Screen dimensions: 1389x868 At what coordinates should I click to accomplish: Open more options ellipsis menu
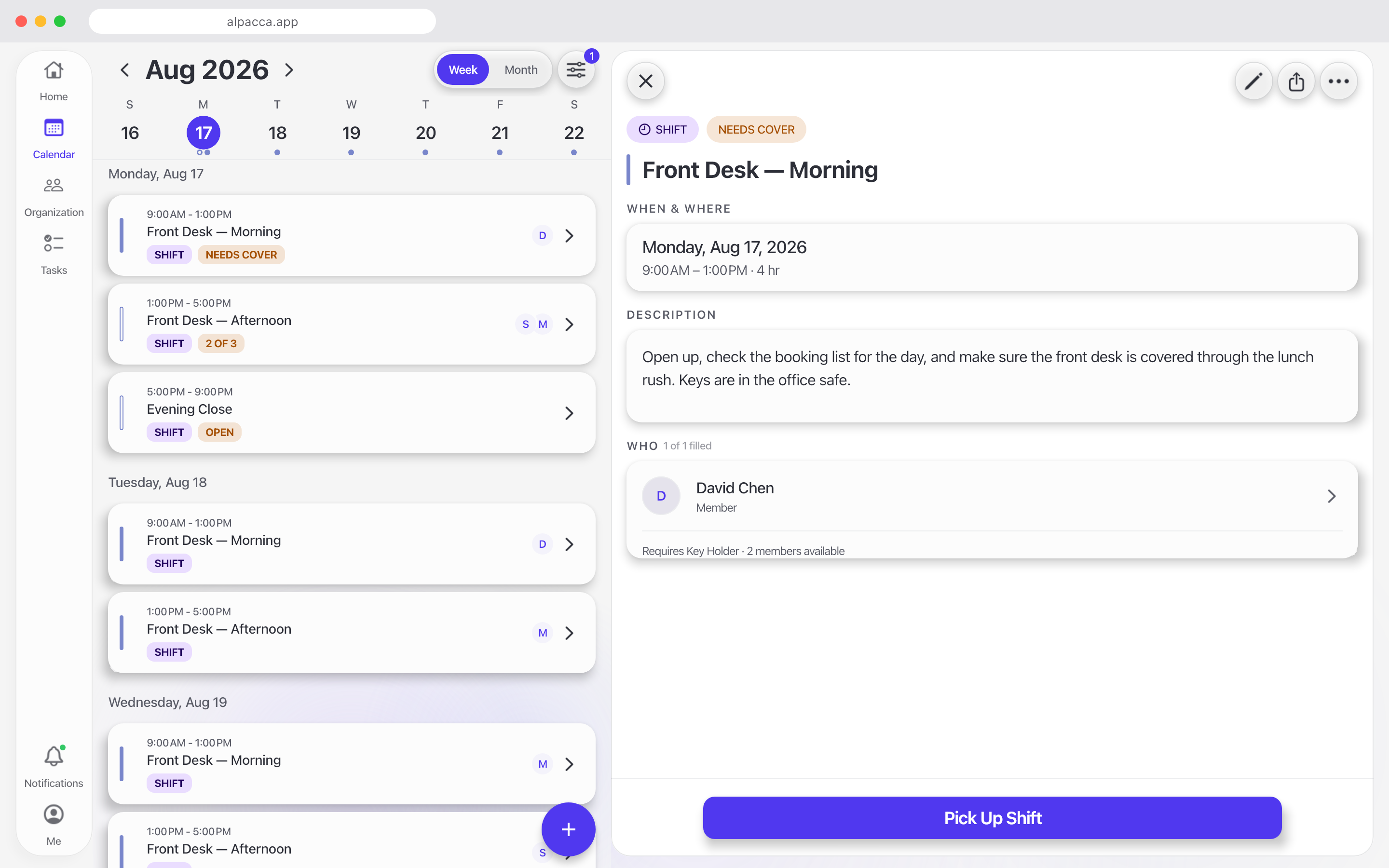(1338, 81)
